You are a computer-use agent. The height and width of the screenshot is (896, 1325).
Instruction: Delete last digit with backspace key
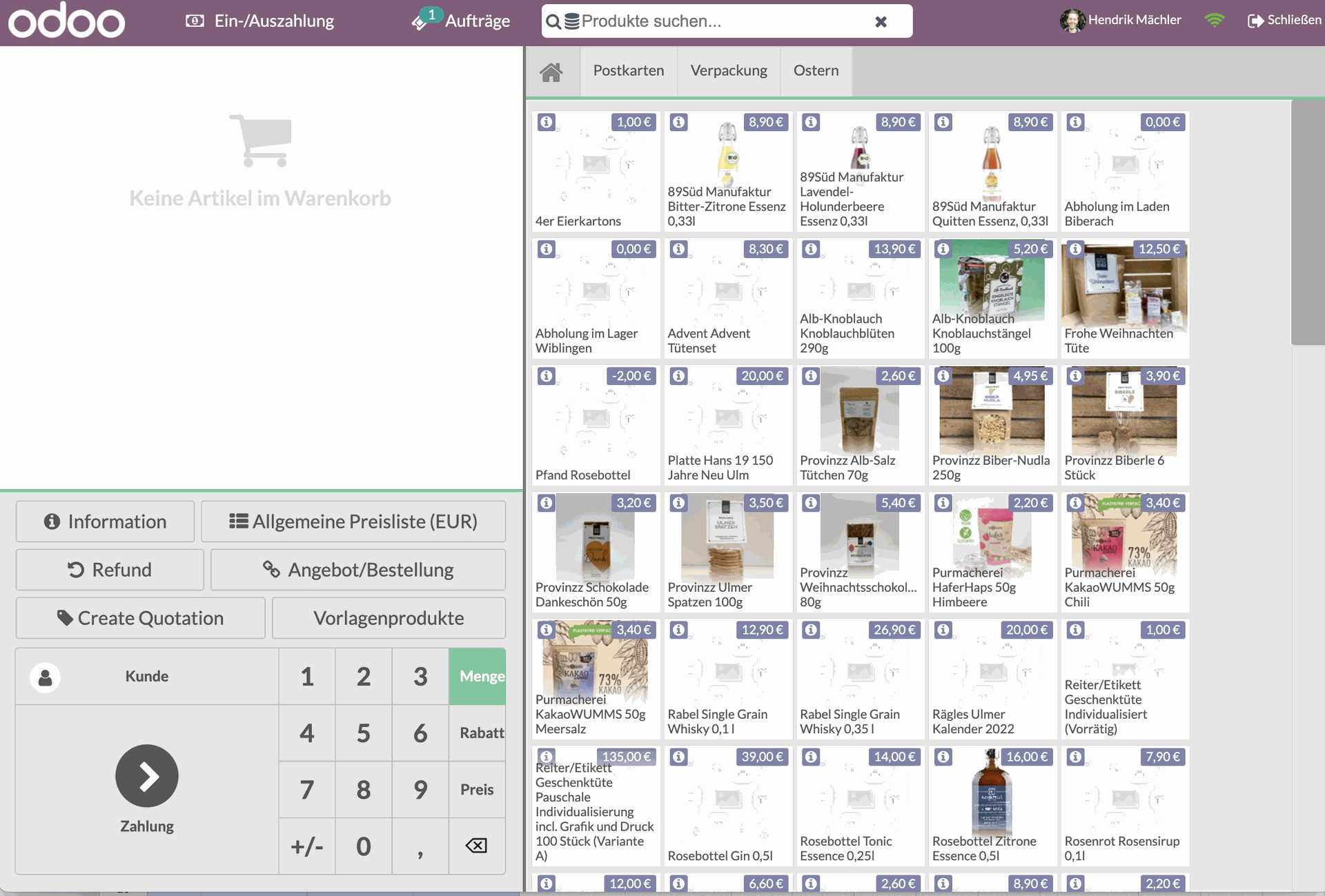(x=477, y=846)
